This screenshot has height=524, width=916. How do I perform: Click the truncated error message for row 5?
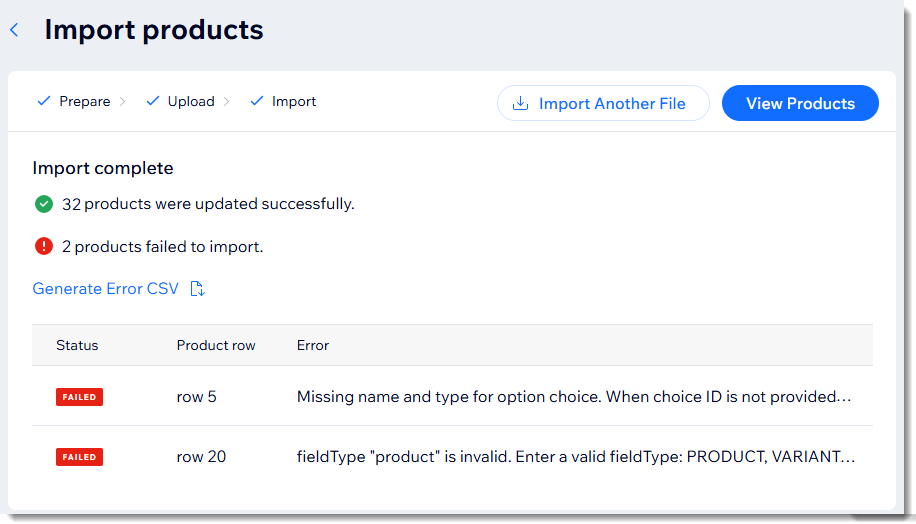tap(573, 397)
